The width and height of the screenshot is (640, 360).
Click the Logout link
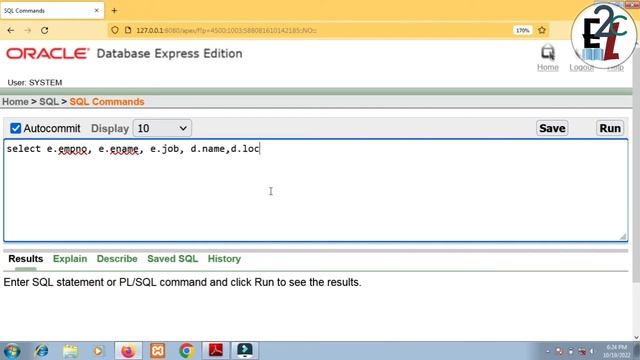581,67
